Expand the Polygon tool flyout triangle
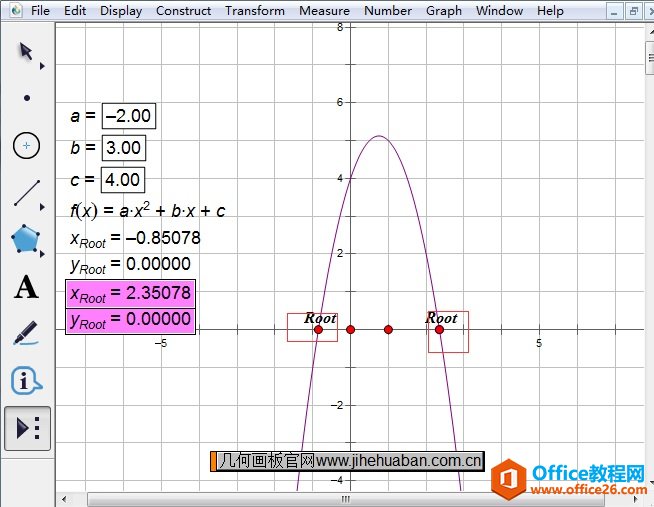This screenshot has width=654, height=507. coord(42,254)
